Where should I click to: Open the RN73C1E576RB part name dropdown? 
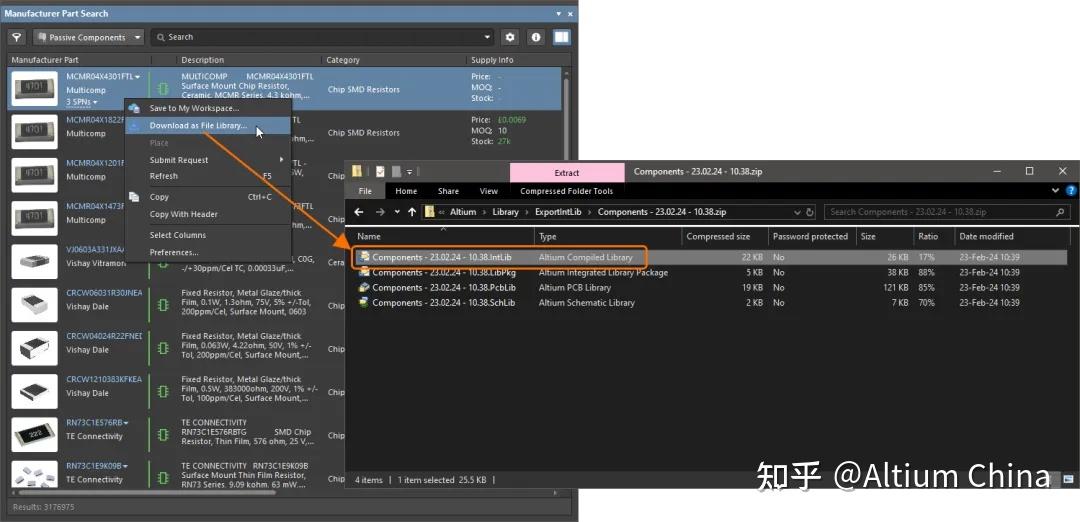pos(126,423)
